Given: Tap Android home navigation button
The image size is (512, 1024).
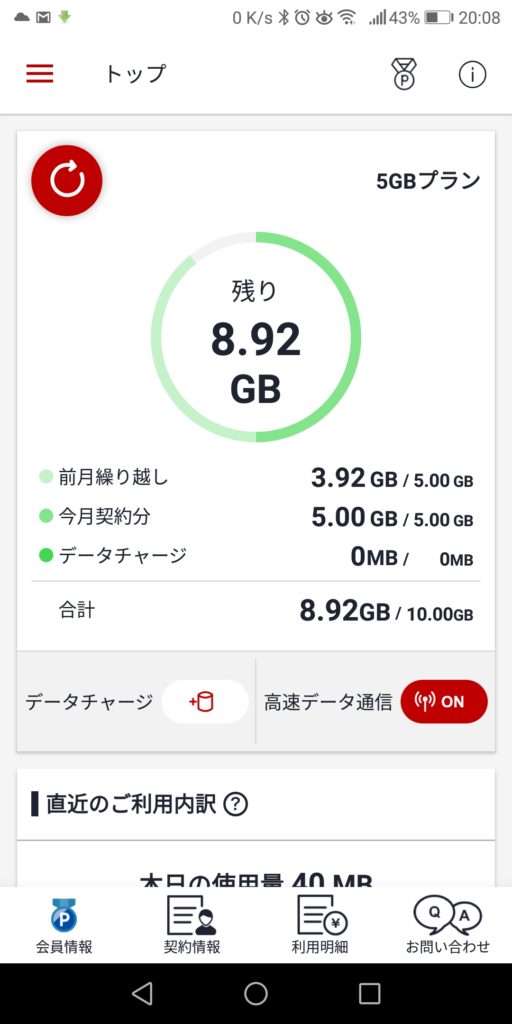Looking at the screenshot, I should click(x=256, y=993).
